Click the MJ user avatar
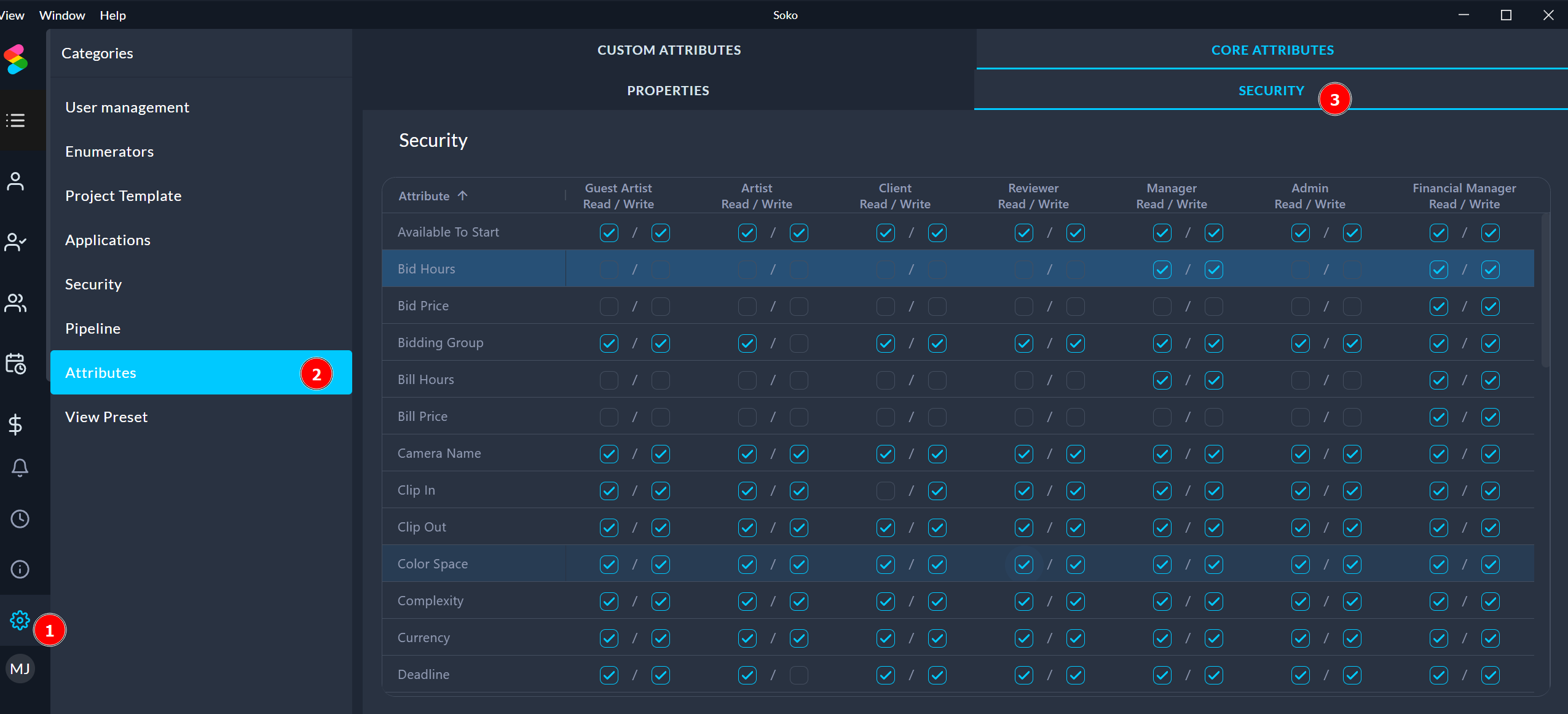This screenshot has width=1568, height=714. click(20, 669)
